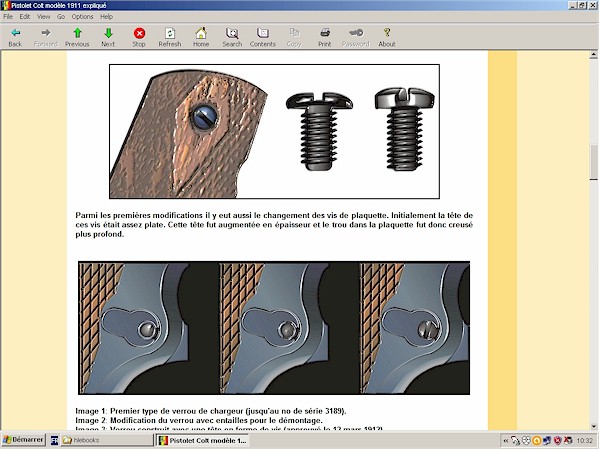Print the current page
600x450 pixels.
coord(325,37)
